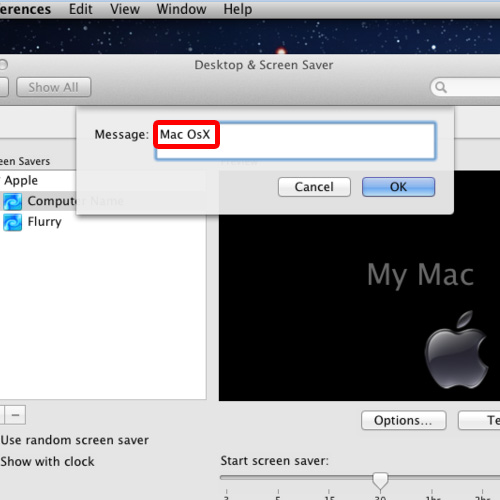Cancel the message dialog

314,187
